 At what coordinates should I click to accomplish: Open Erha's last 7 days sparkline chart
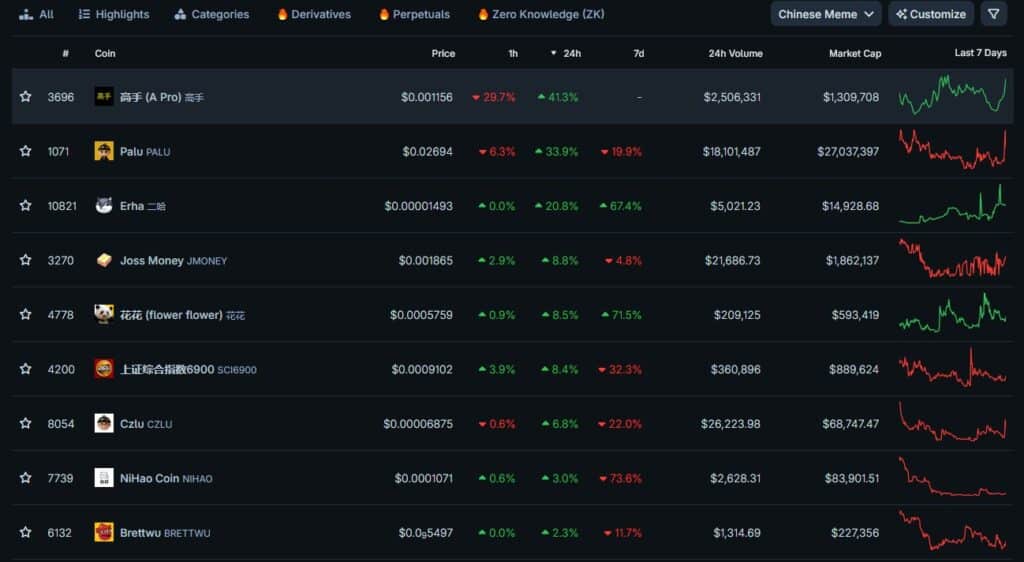(952, 206)
